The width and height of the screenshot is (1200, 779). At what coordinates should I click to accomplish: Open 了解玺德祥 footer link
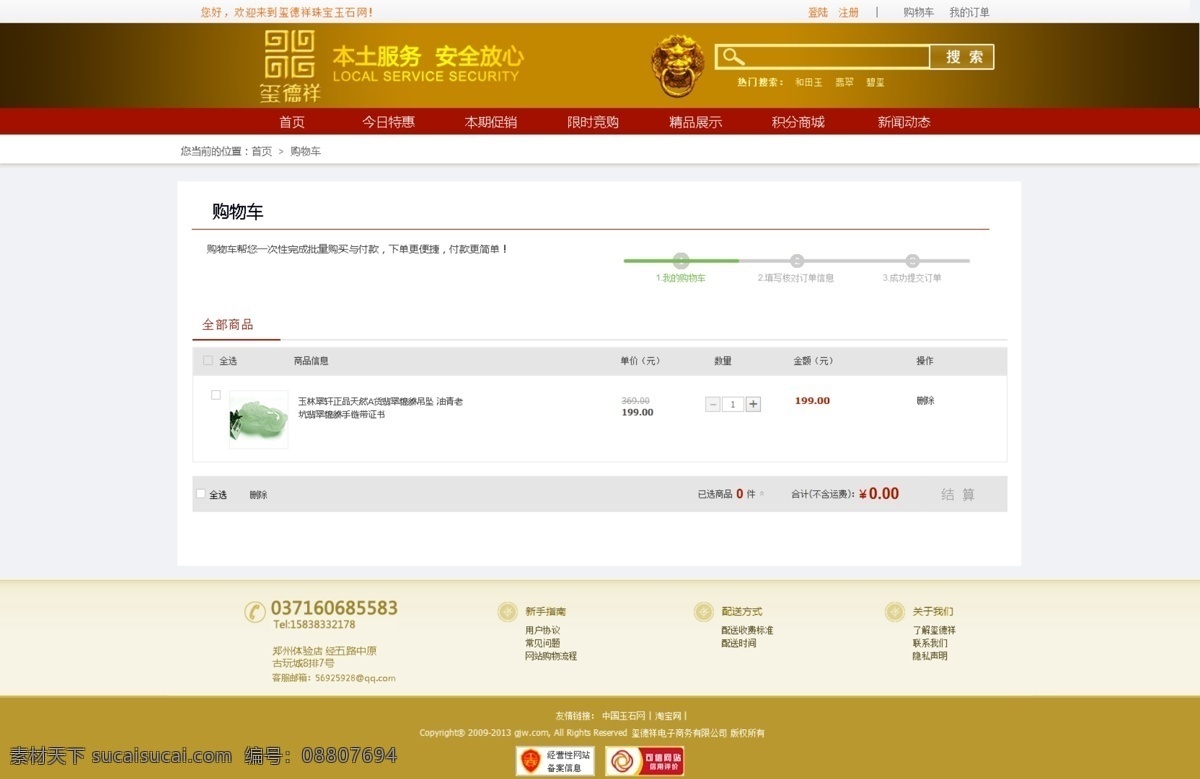click(934, 631)
